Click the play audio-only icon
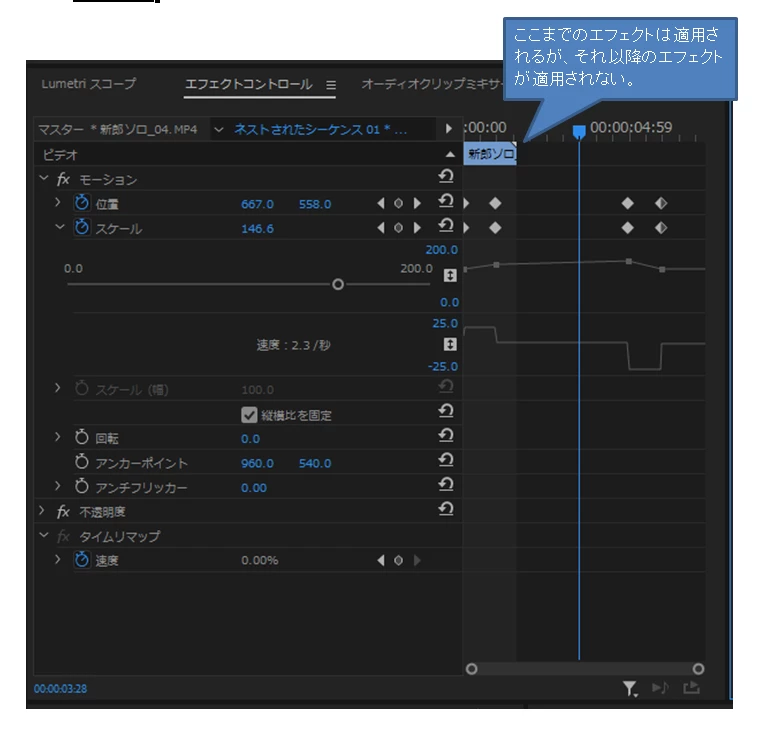 tap(660, 688)
